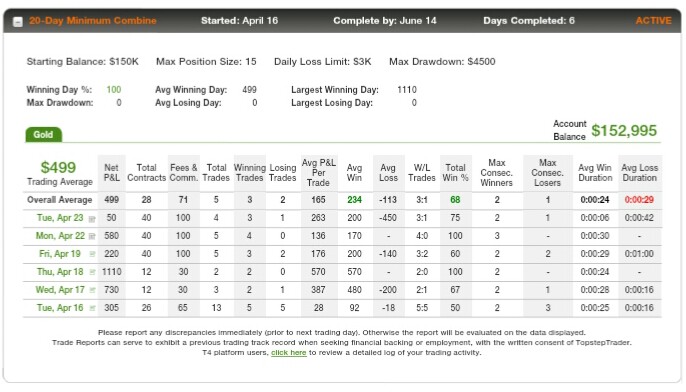Open the Fri, Apr 19 trading day

[x=60, y=254]
